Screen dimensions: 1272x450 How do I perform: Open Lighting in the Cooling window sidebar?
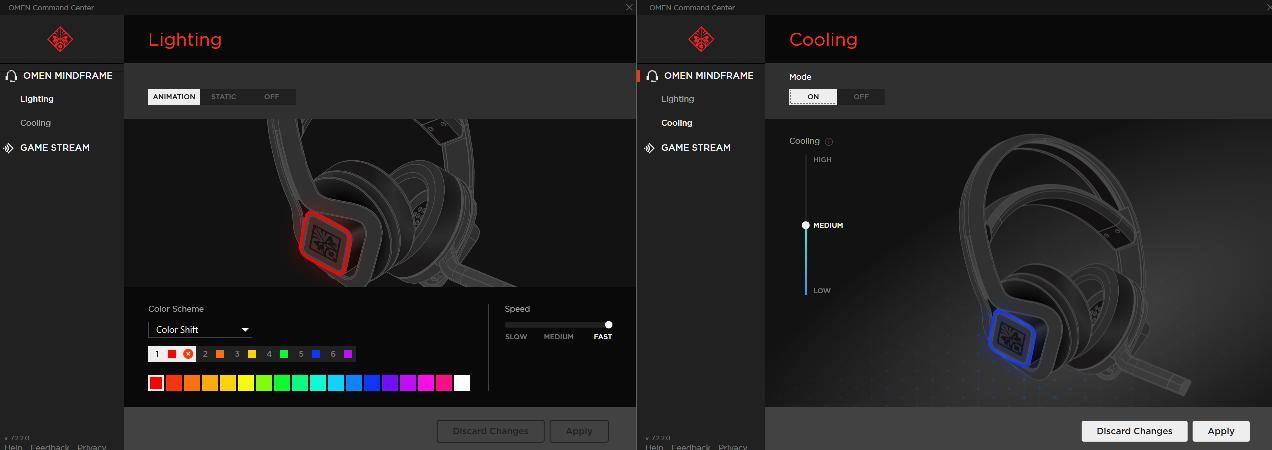coord(677,99)
